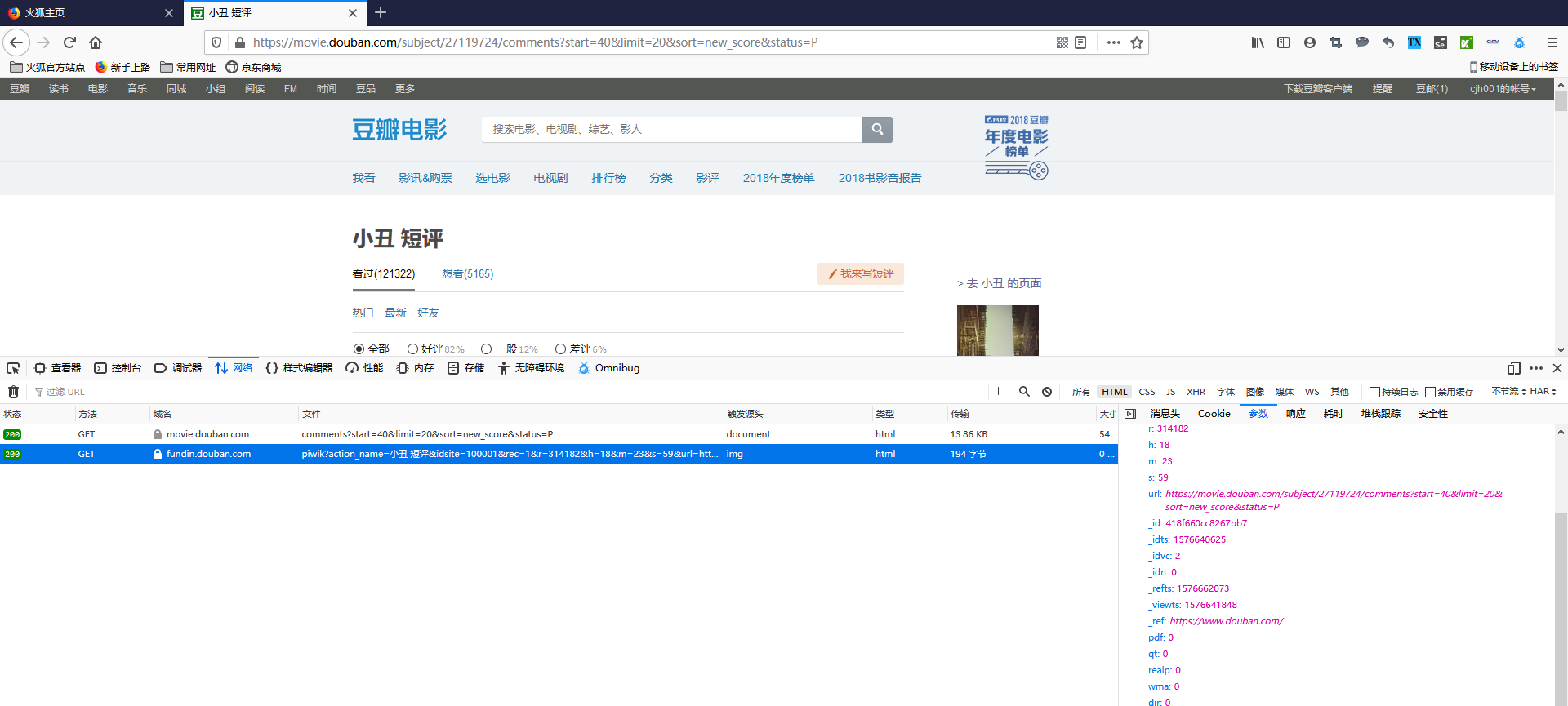The width and height of the screenshot is (1568, 706).
Task: Open the 想看(5165) tab link
Action: coord(467,273)
